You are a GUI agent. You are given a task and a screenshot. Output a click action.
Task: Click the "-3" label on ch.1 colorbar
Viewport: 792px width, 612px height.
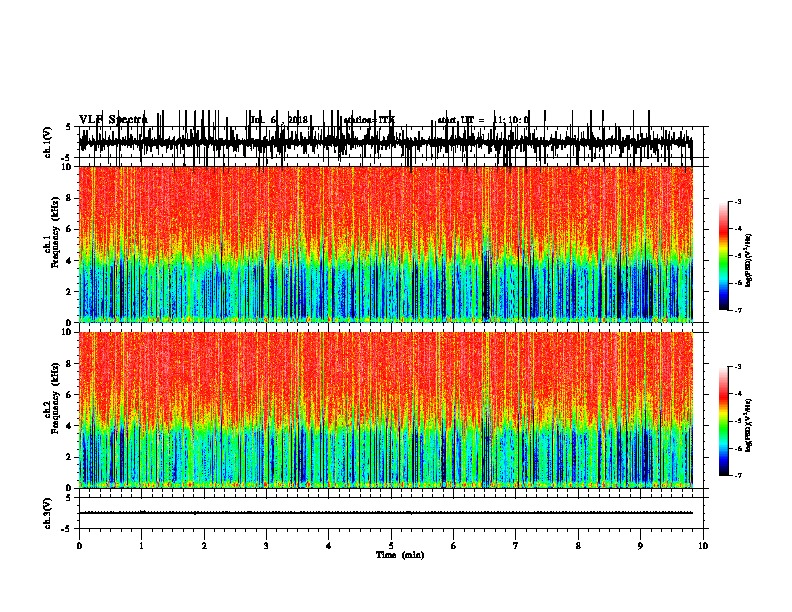point(738,202)
